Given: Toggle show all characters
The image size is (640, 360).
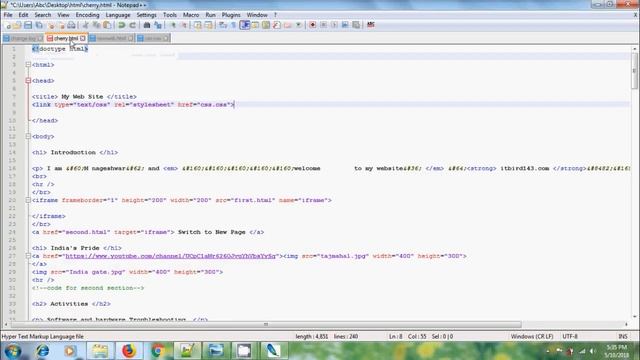Looking at the screenshot, I should tap(233, 25).
